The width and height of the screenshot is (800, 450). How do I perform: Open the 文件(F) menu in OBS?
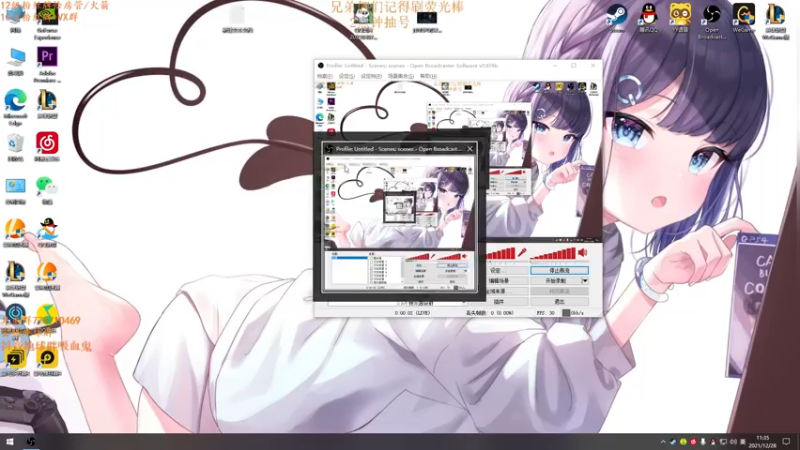[x=324, y=76]
